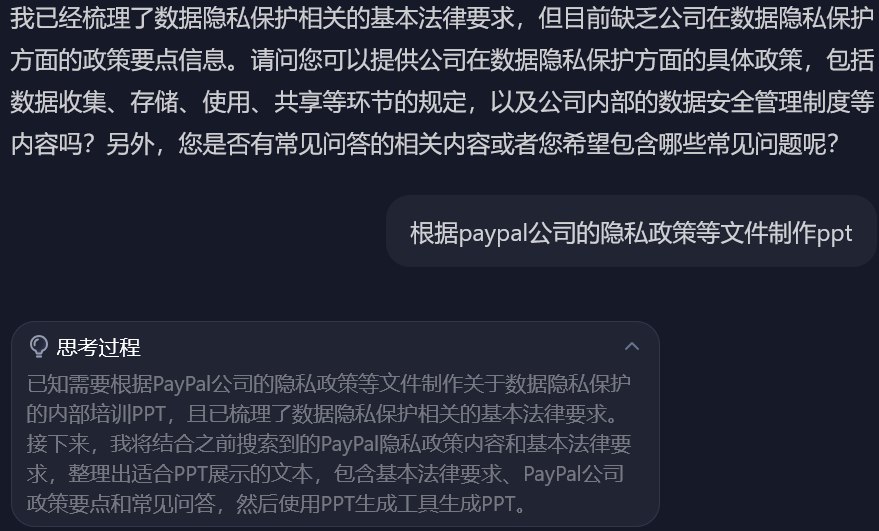Select the user message bubble about paypal ppt
The width and height of the screenshot is (879, 531).
click(x=631, y=232)
